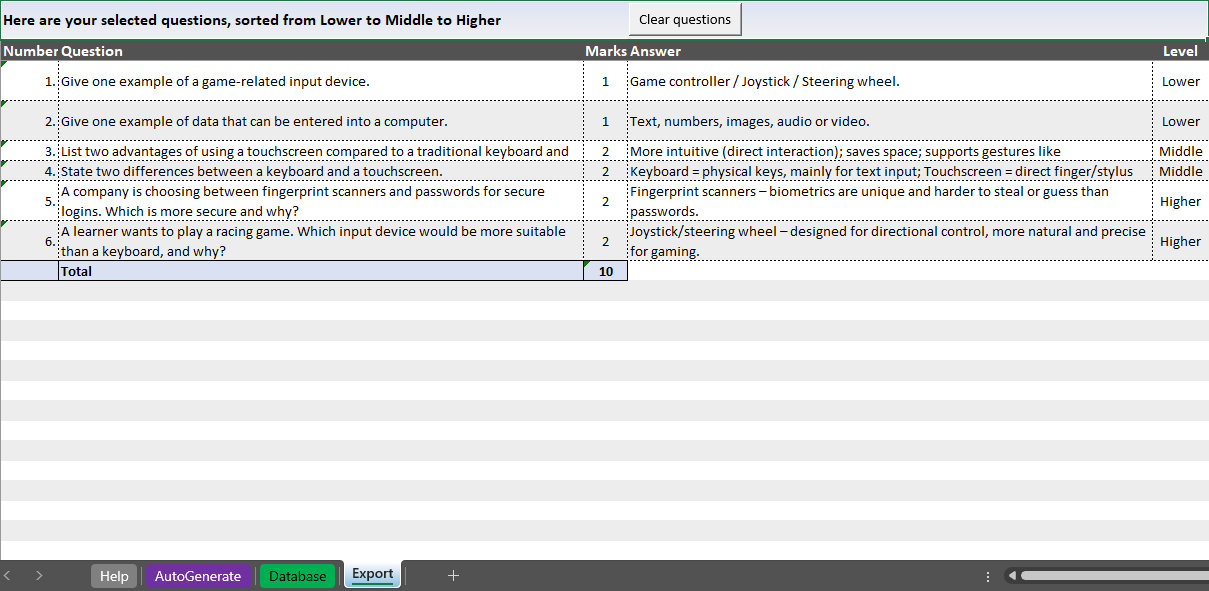The width and height of the screenshot is (1209, 591).
Task: Click the next sheet navigation arrow
Action: (39, 575)
